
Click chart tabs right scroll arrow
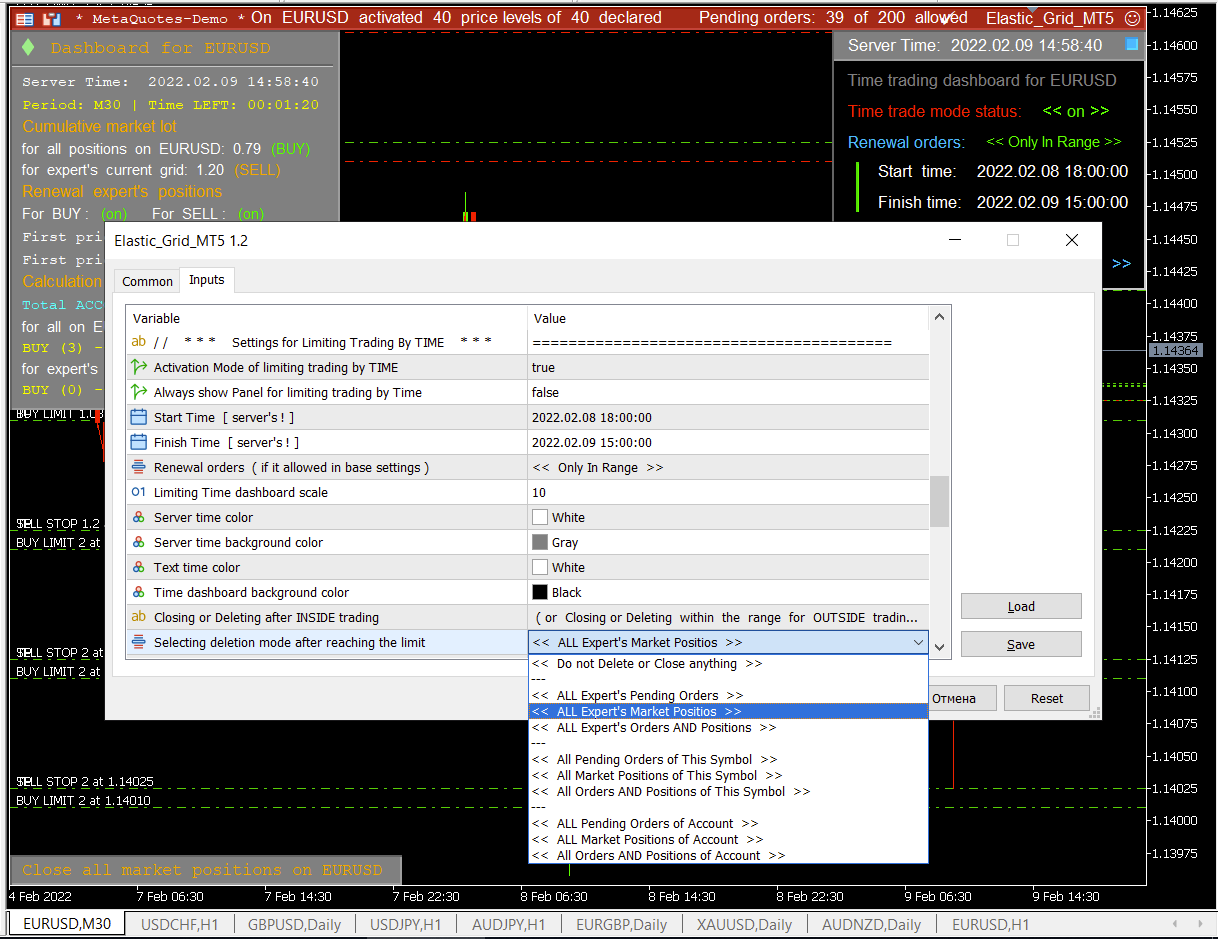point(1201,925)
